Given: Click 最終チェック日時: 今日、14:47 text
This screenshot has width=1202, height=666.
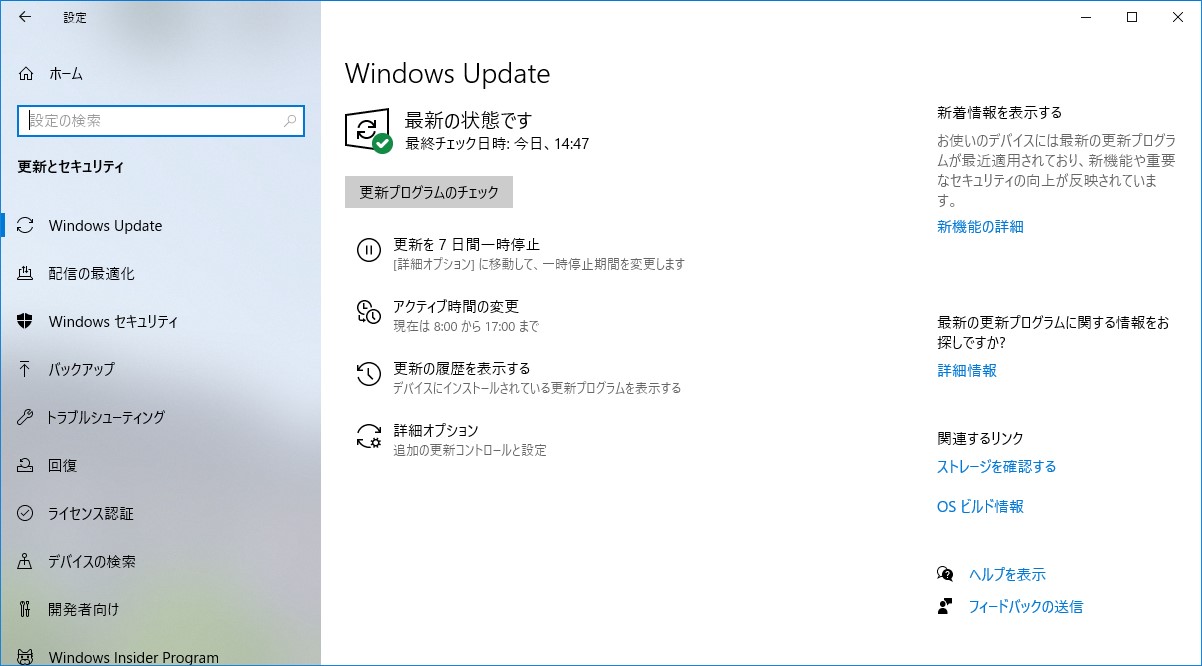Looking at the screenshot, I should [497, 144].
